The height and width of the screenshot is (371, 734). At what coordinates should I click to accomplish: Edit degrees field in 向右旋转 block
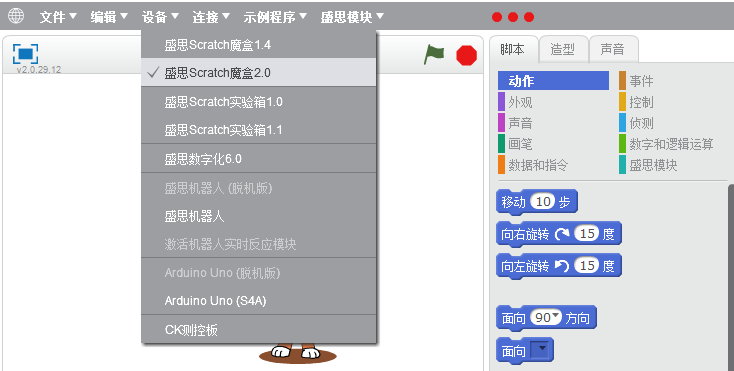pyautogui.click(x=587, y=233)
